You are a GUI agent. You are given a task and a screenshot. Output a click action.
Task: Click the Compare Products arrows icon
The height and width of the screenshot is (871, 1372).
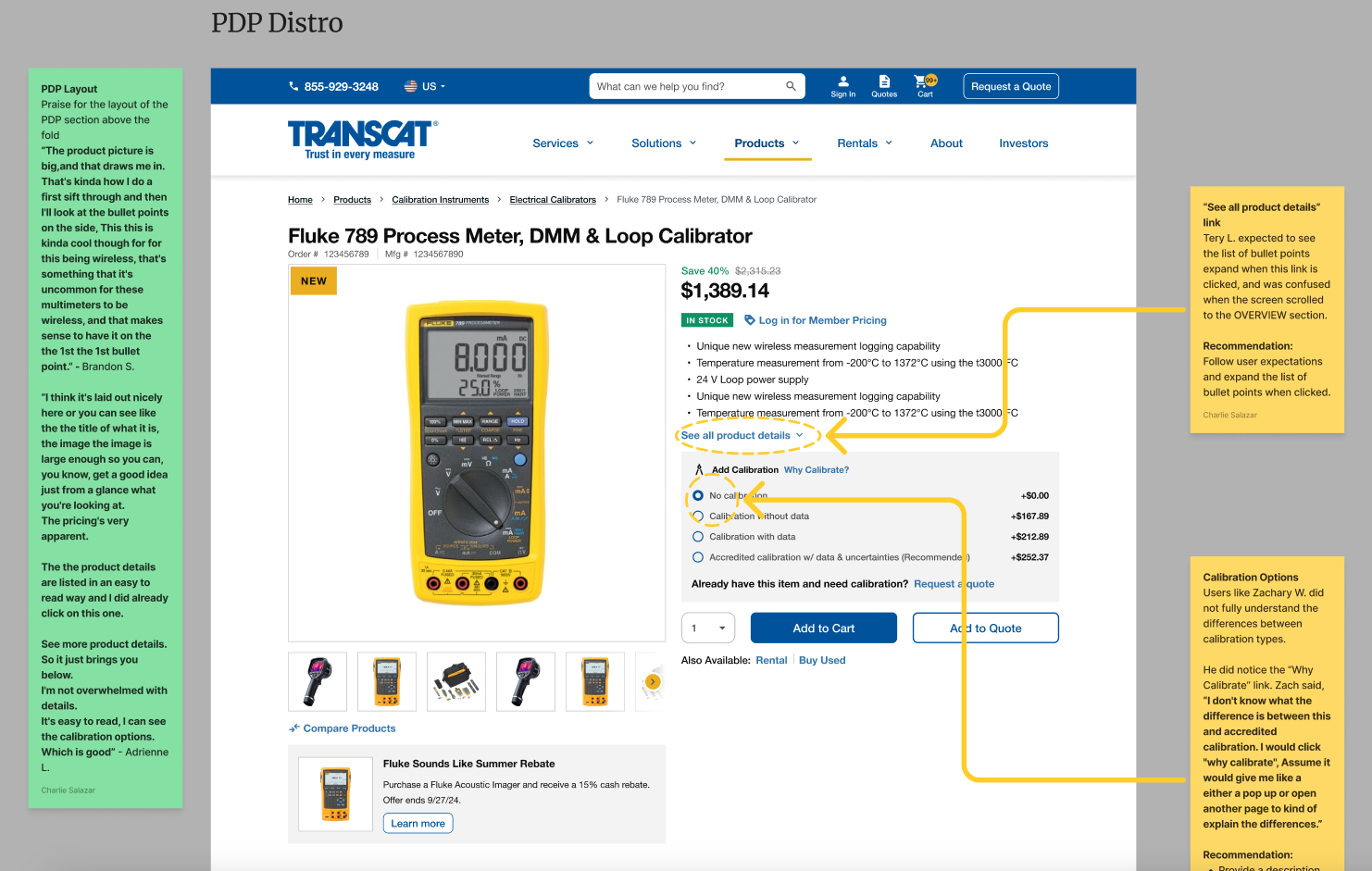coord(293,728)
